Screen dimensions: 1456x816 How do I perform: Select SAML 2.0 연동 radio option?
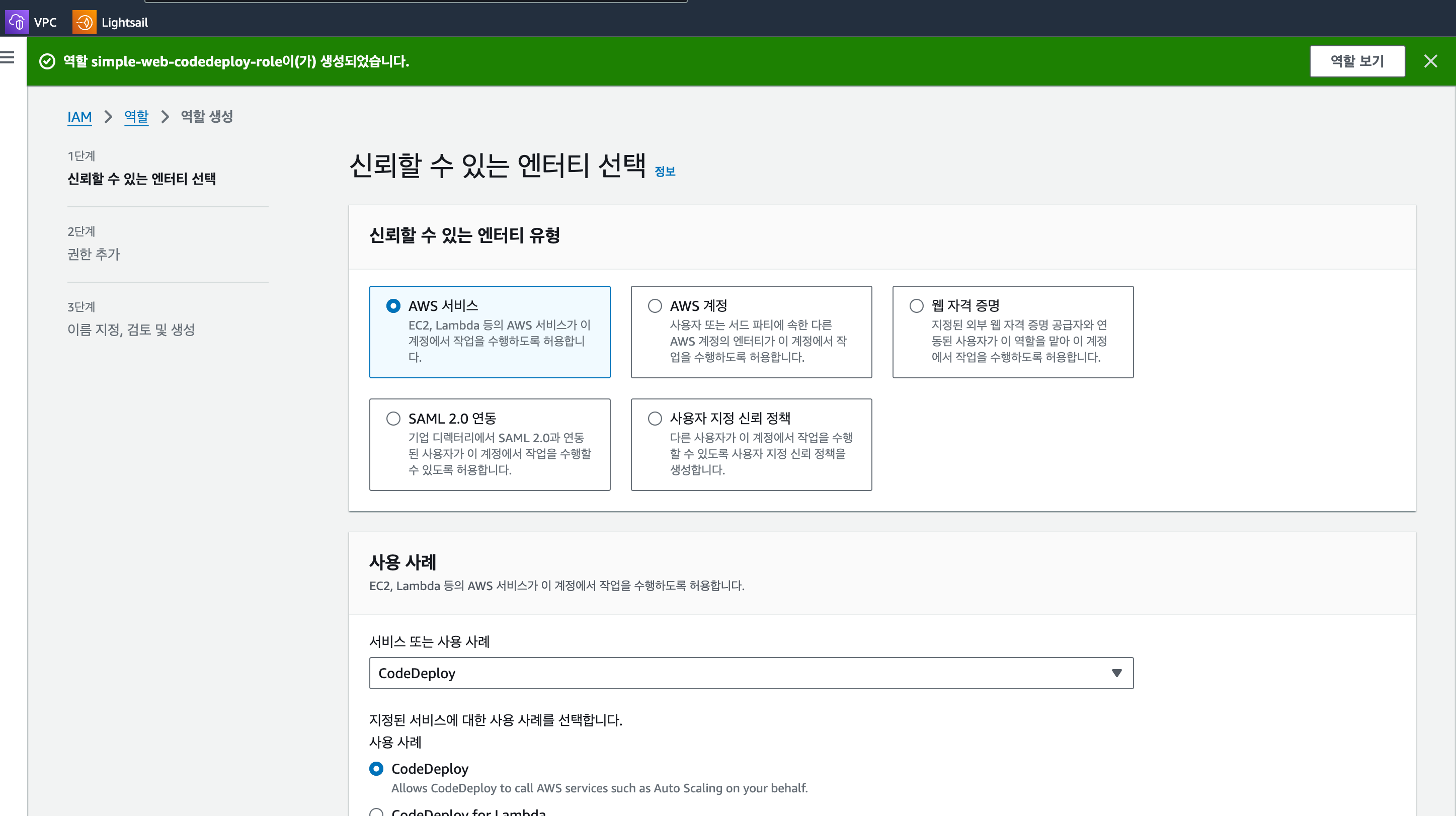pyautogui.click(x=393, y=418)
